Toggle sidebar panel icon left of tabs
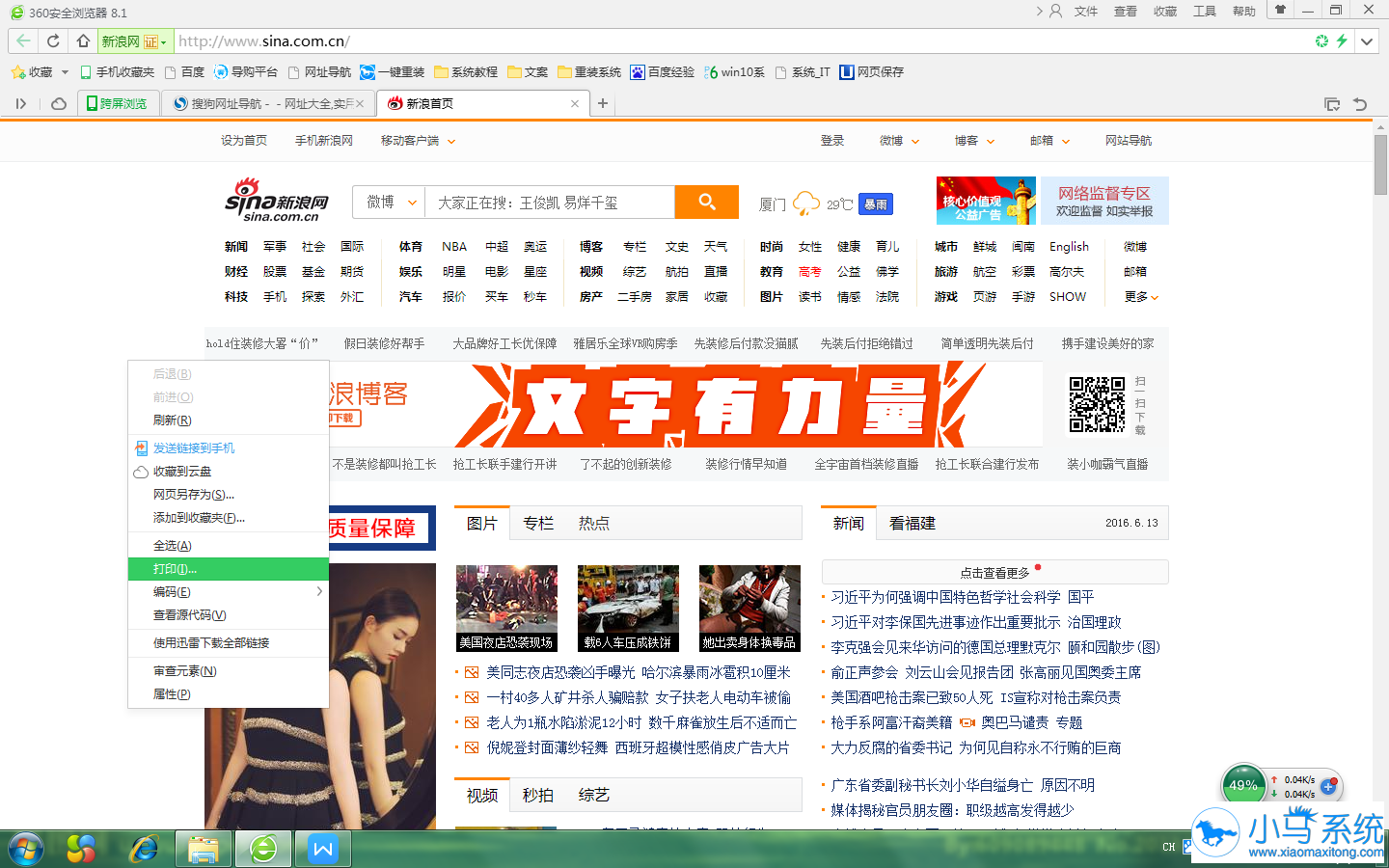This screenshot has width=1389, height=868. coord(21,103)
